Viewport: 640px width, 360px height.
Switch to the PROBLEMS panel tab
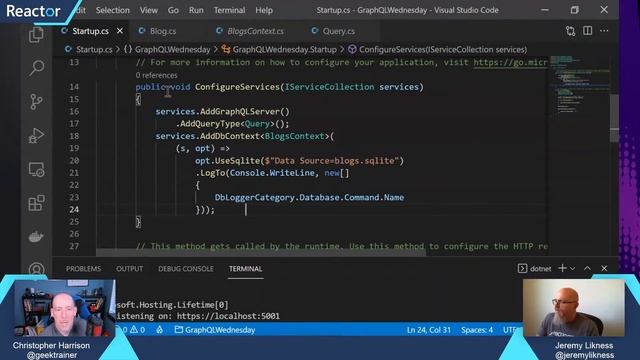click(83, 269)
